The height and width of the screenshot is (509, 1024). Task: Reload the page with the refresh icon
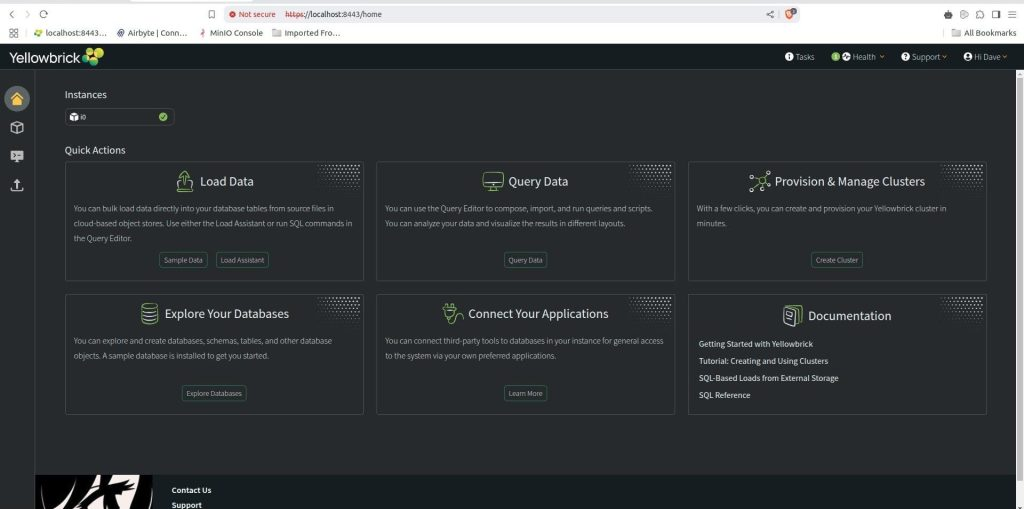point(43,14)
